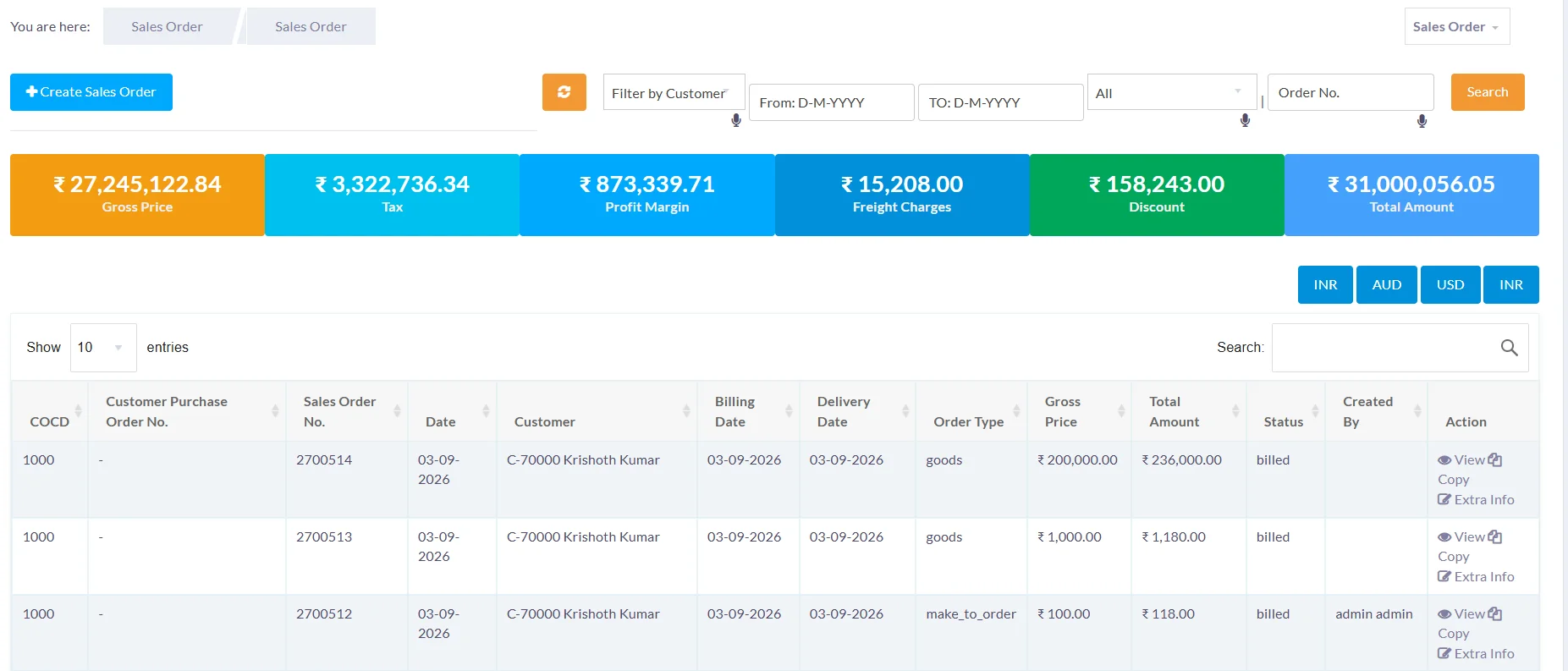Click the Tax summary card
The width and height of the screenshot is (1568, 671).
tap(392, 195)
